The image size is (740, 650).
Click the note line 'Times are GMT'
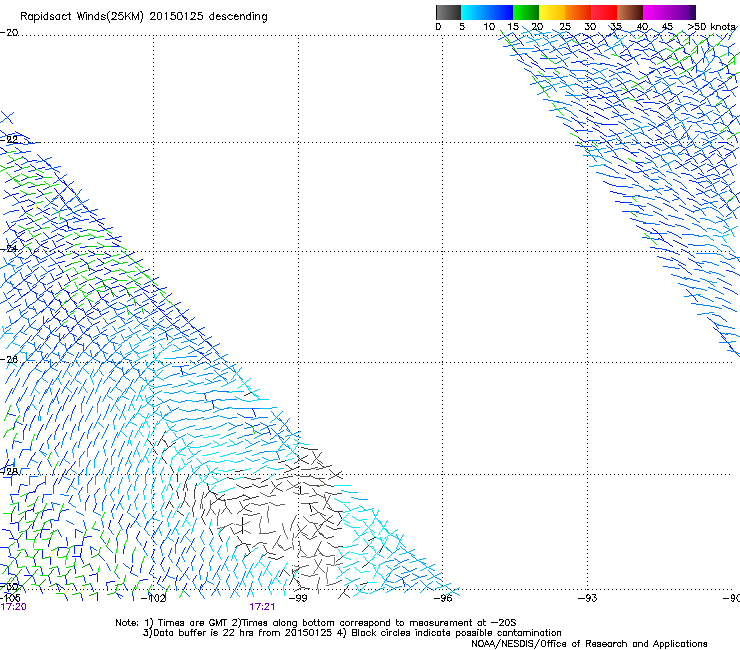(194, 623)
